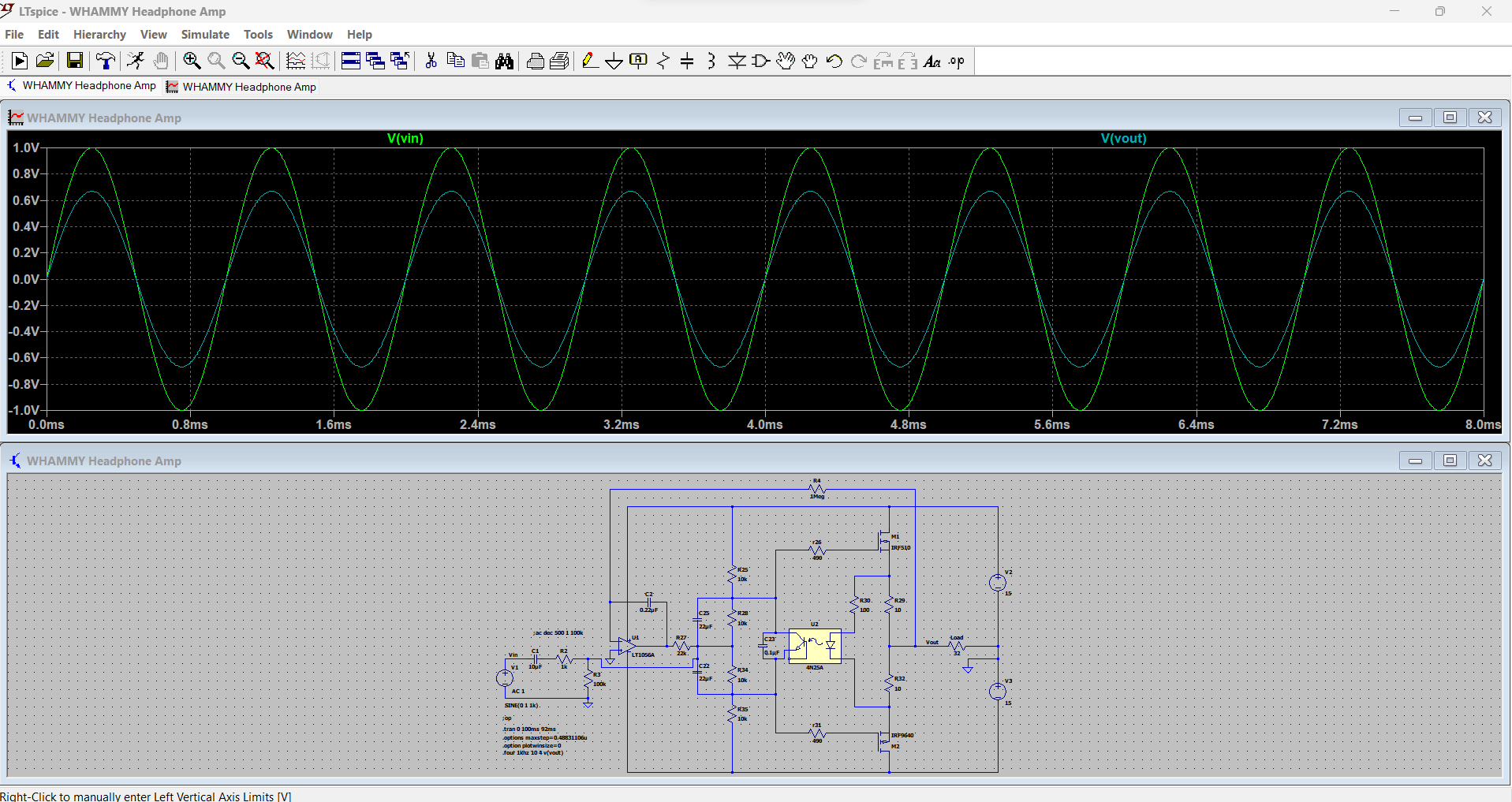Switch to the WHAMMY schematic tab
The image size is (1512, 802).
coord(82,86)
